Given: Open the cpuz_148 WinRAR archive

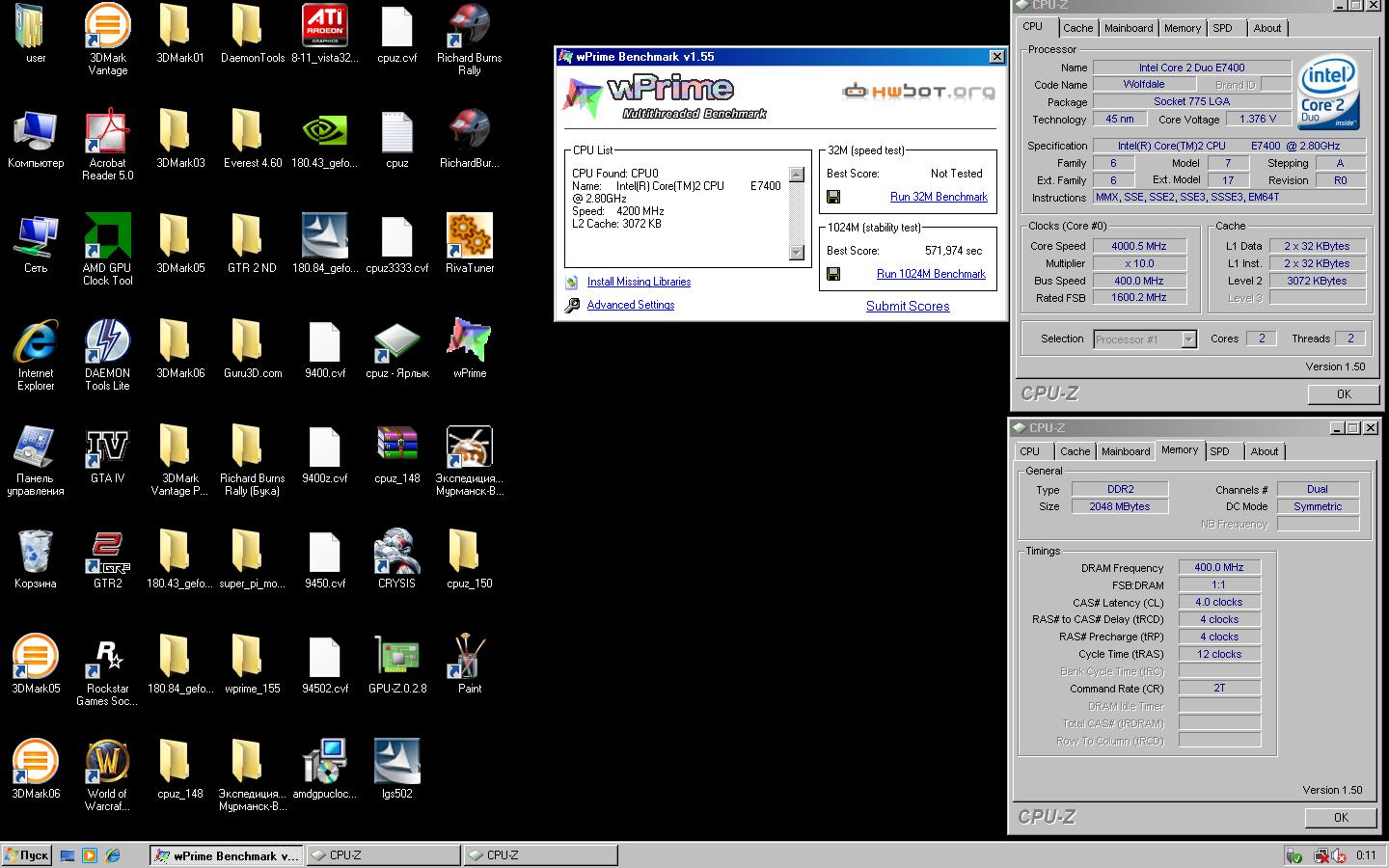Looking at the screenshot, I should [397, 454].
